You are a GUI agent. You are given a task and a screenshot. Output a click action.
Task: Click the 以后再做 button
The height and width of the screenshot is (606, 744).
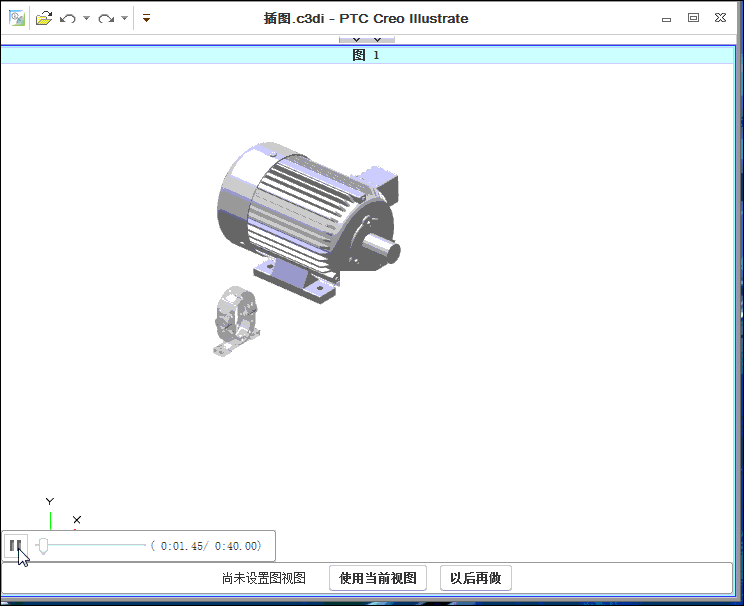pos(475,578)
